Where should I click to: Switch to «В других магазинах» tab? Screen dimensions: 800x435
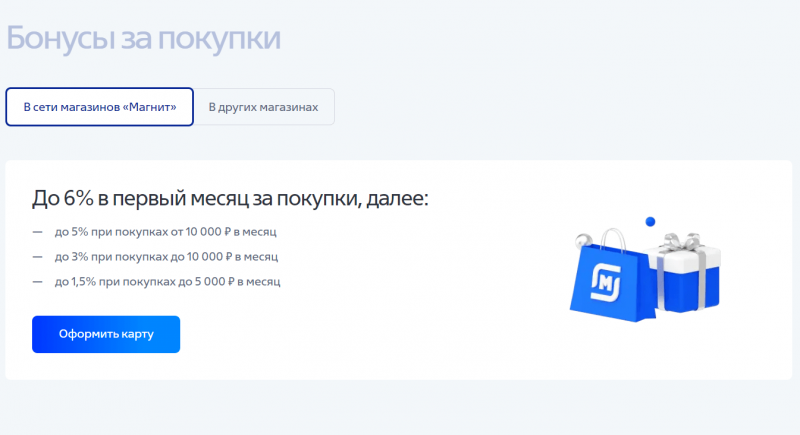[264, 107]
